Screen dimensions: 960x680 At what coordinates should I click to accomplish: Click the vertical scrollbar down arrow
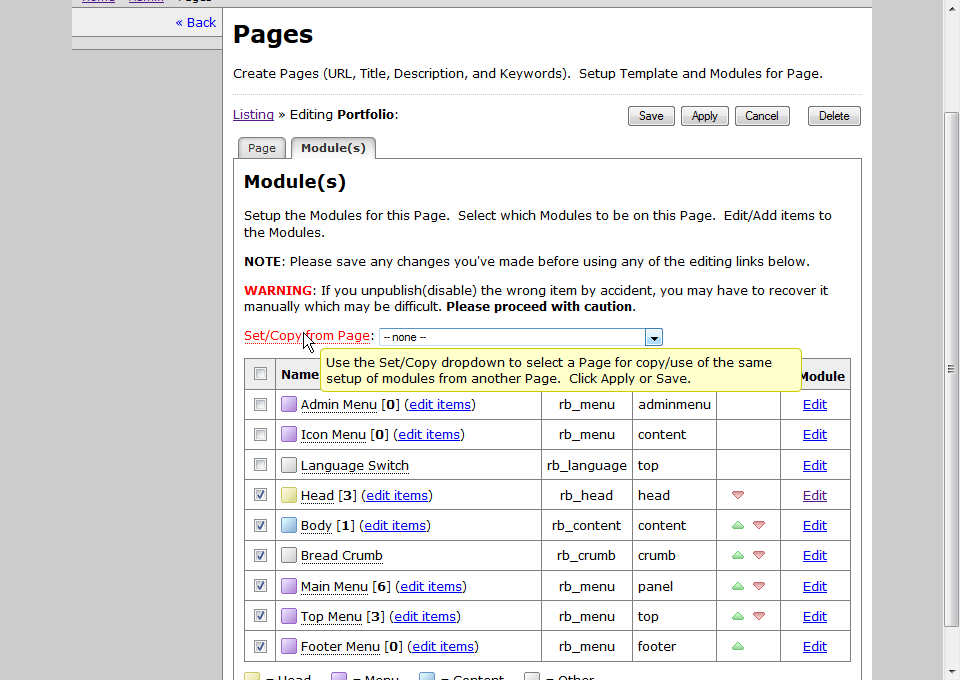tap(952, 671)
